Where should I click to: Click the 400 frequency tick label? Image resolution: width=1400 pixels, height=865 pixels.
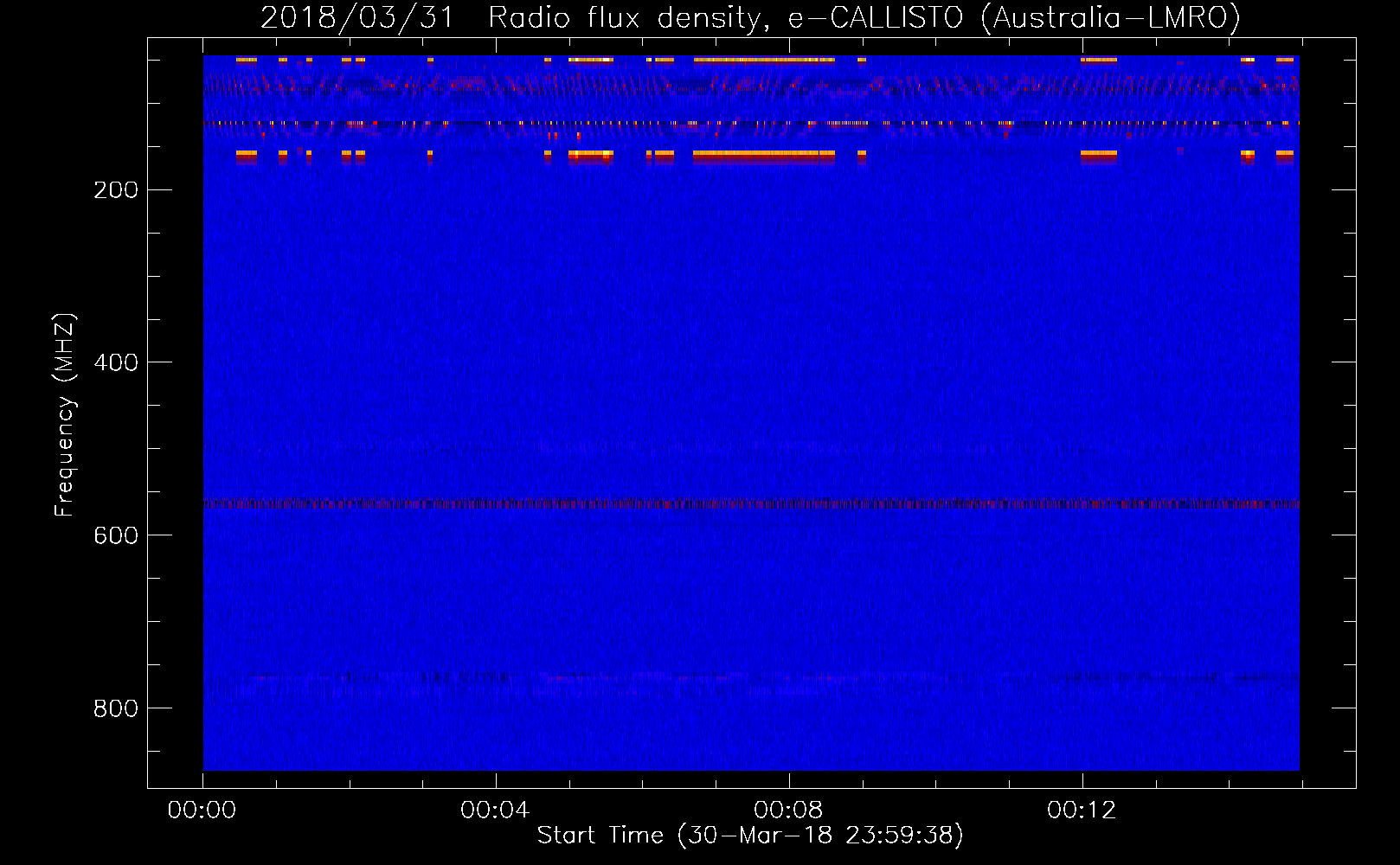pos(116,362)
